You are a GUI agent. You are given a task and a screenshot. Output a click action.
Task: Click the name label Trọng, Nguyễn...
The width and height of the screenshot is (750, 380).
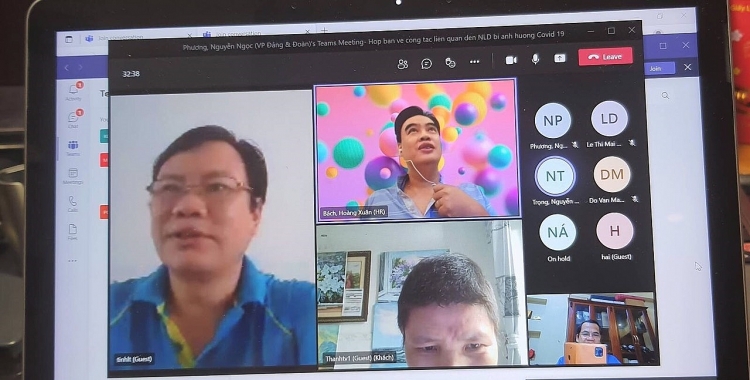556,202
